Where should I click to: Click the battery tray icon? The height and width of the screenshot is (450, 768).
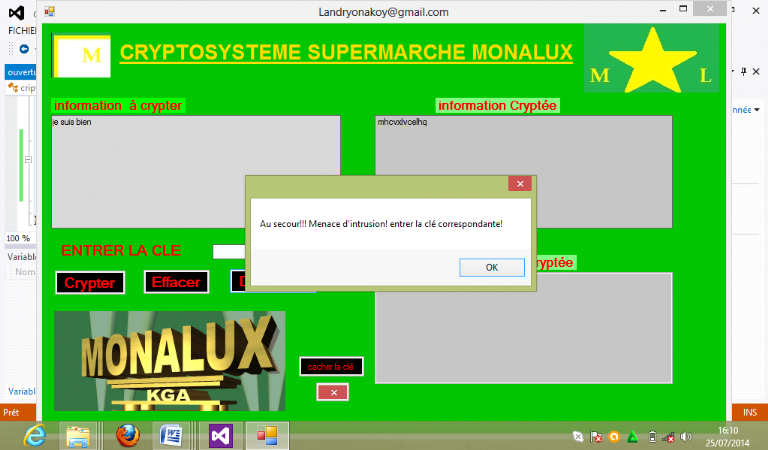(652, 437)
